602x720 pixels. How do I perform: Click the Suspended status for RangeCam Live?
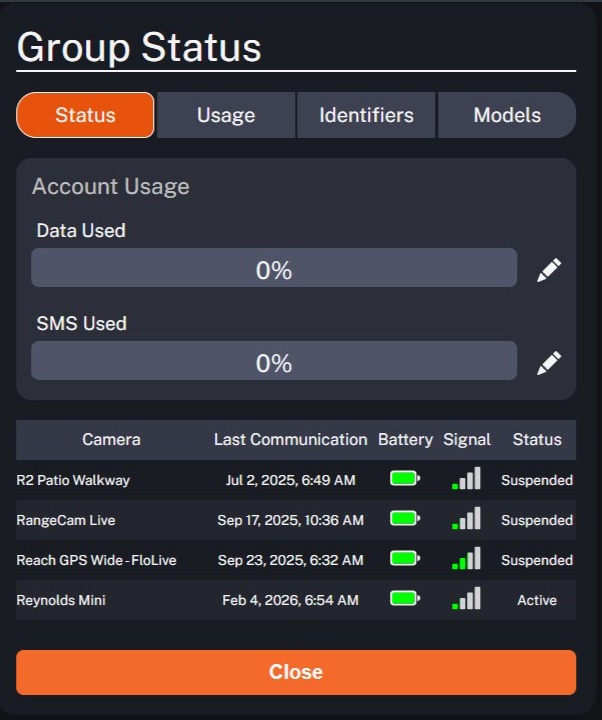click(x=537, y=520)
